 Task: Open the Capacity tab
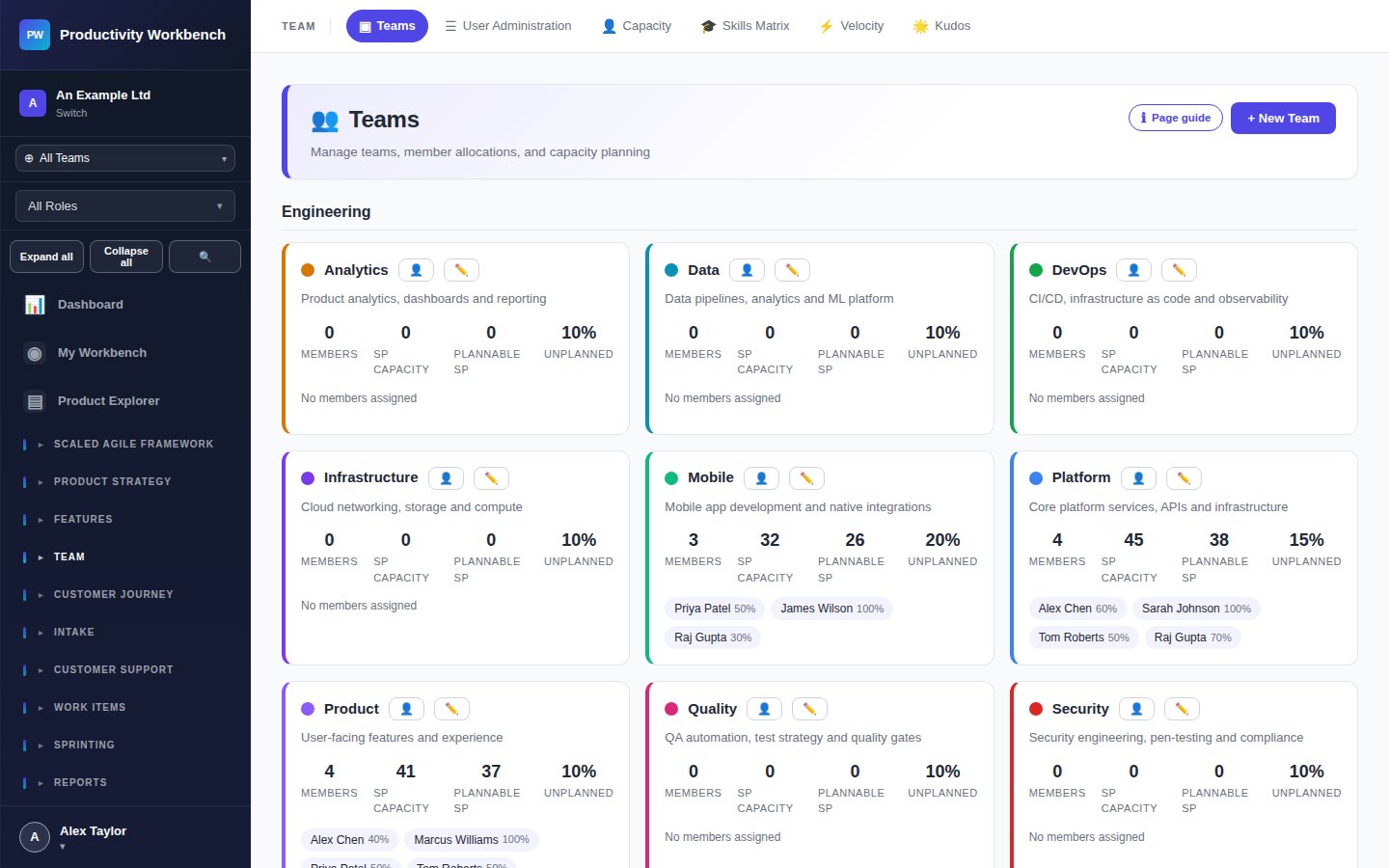[637, 26]
